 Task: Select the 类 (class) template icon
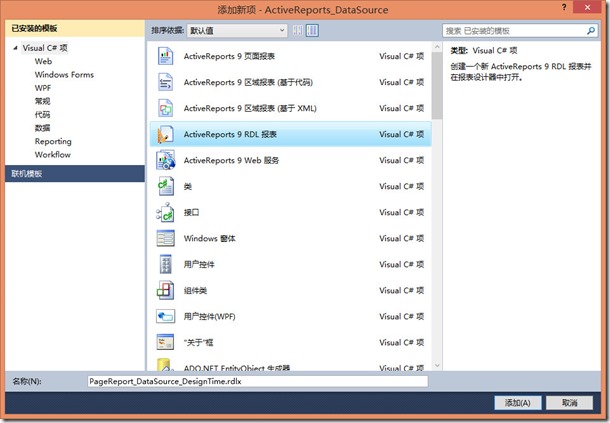[165, 186]
